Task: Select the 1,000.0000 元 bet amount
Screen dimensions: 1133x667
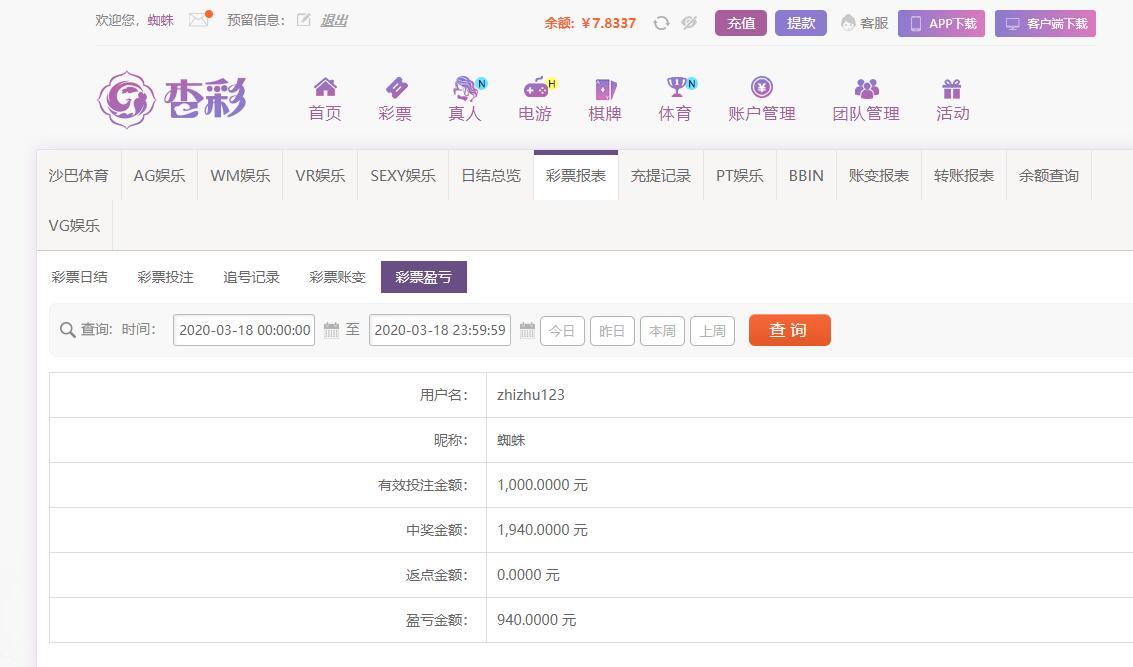Action: tap(542, 485)
